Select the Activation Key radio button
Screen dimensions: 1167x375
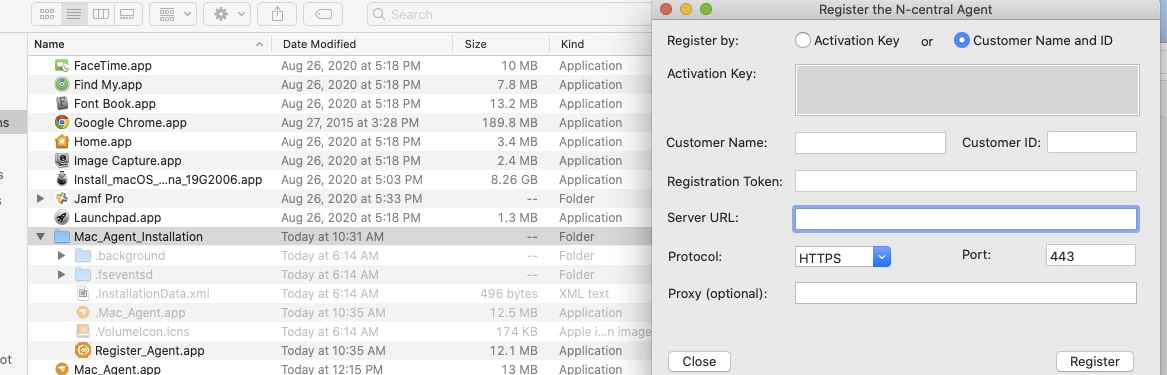[x=802, y=40]
